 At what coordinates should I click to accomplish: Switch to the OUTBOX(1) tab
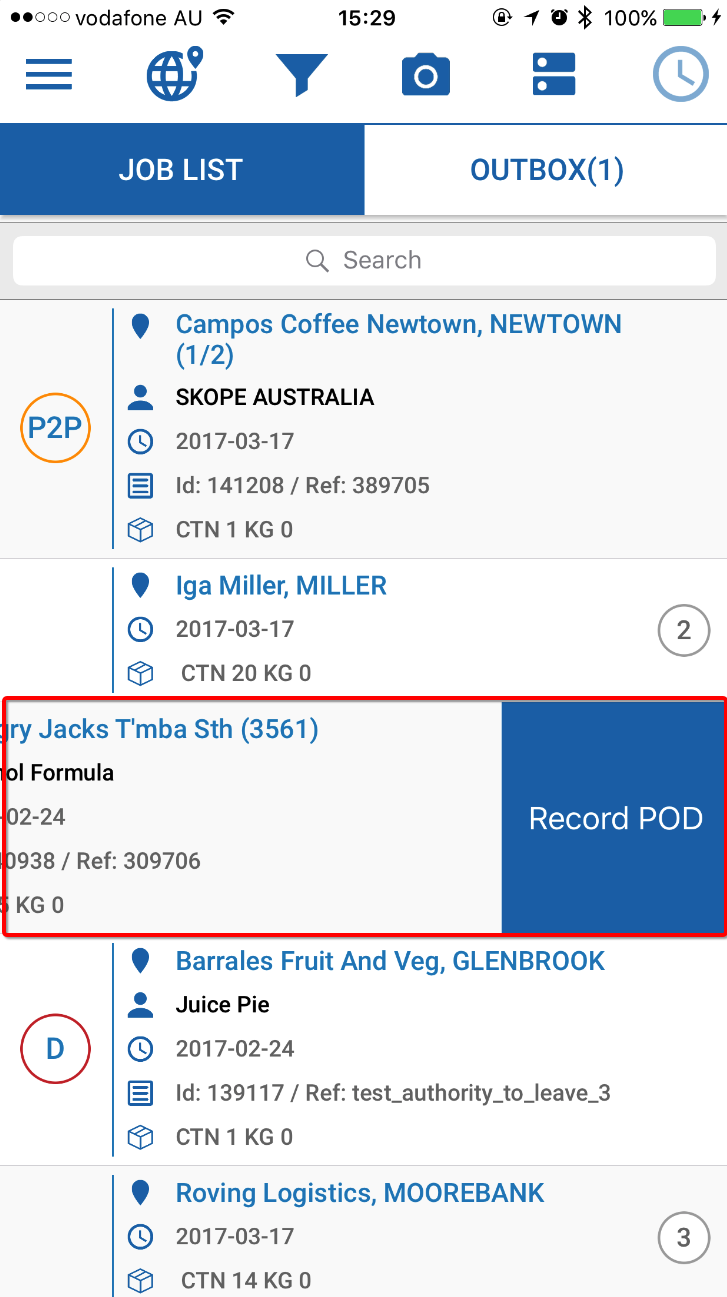546,170
